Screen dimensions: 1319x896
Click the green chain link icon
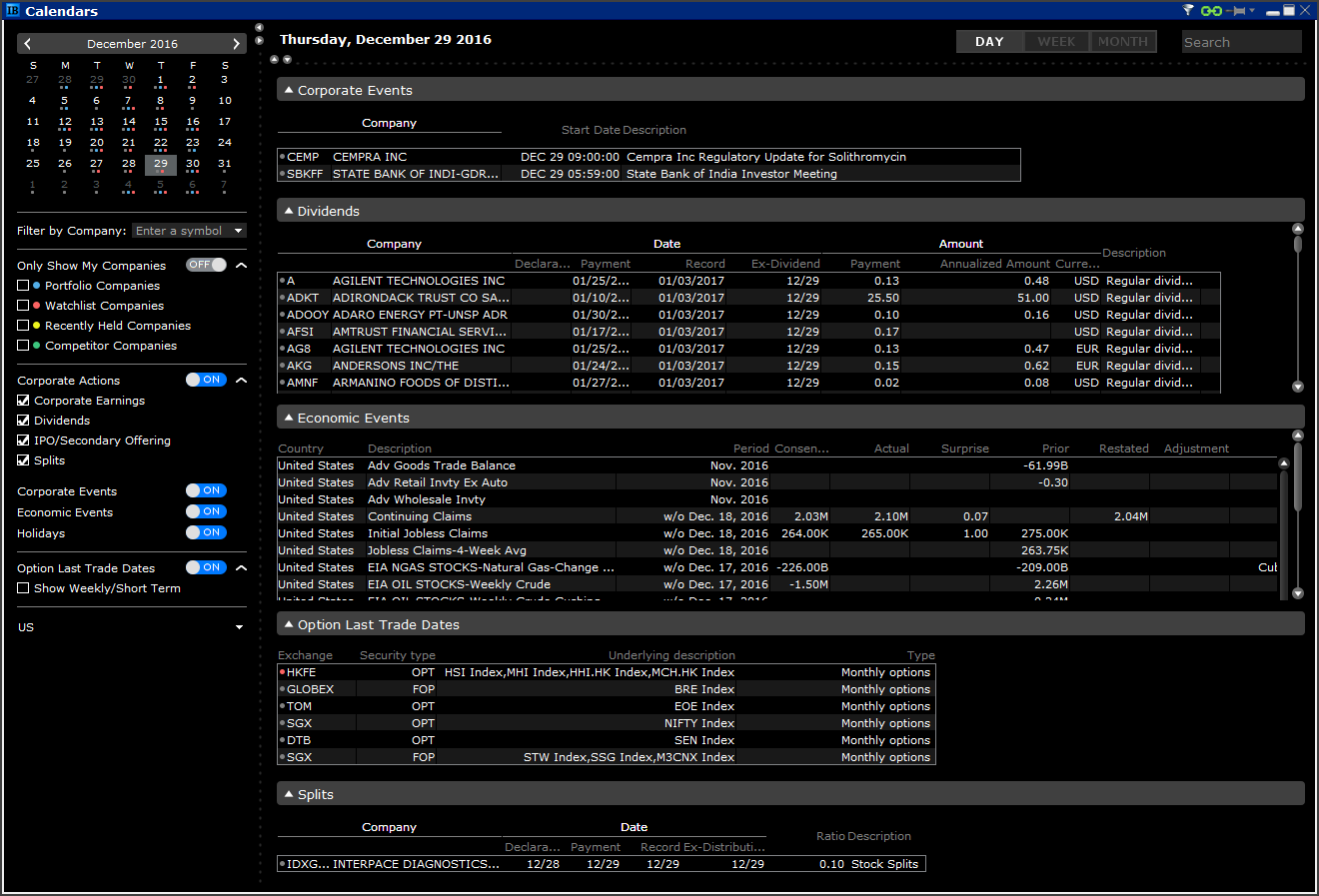pos(1211,11)
